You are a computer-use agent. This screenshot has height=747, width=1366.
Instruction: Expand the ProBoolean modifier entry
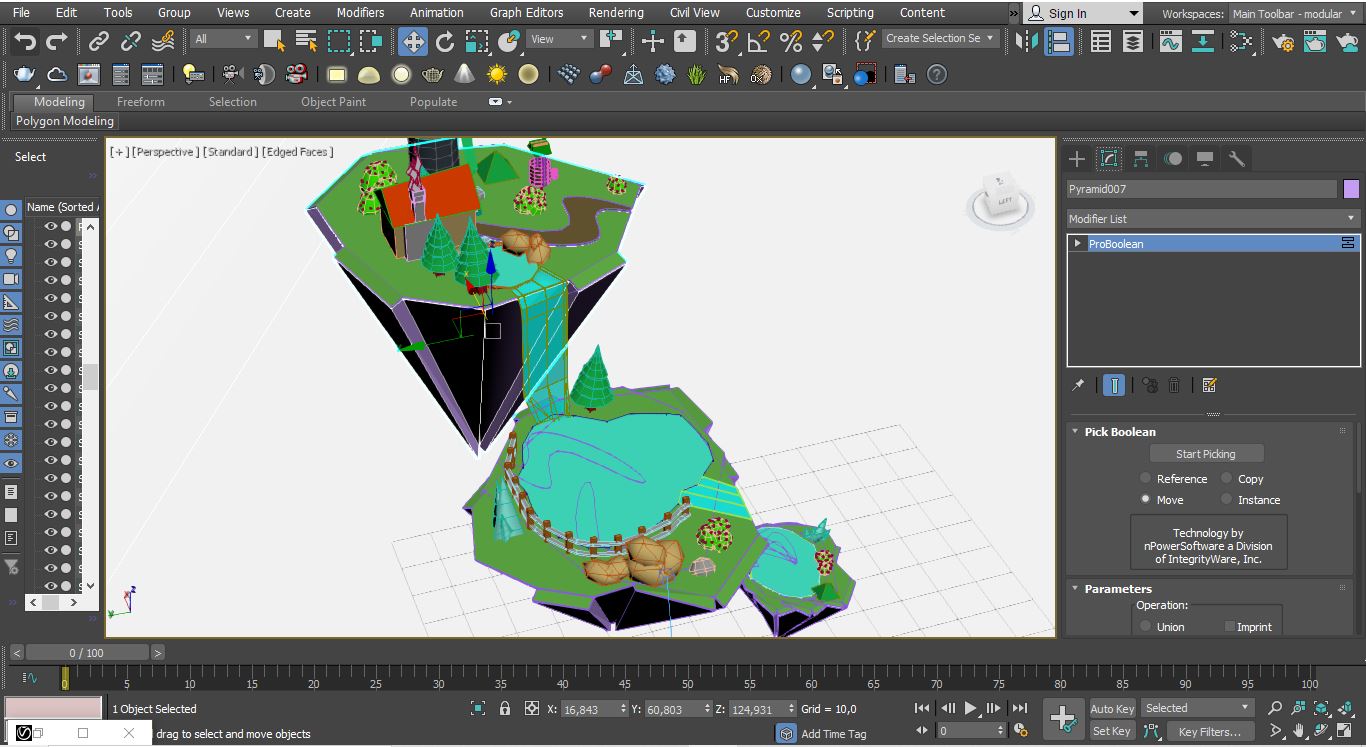1077,244
